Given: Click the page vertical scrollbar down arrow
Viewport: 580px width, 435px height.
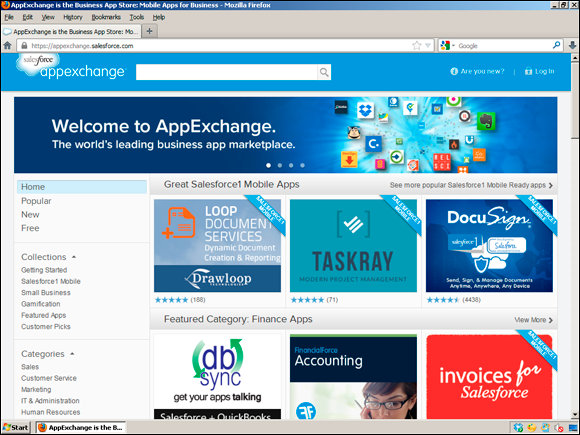Looking at the screenshot, I should [574, 415].
